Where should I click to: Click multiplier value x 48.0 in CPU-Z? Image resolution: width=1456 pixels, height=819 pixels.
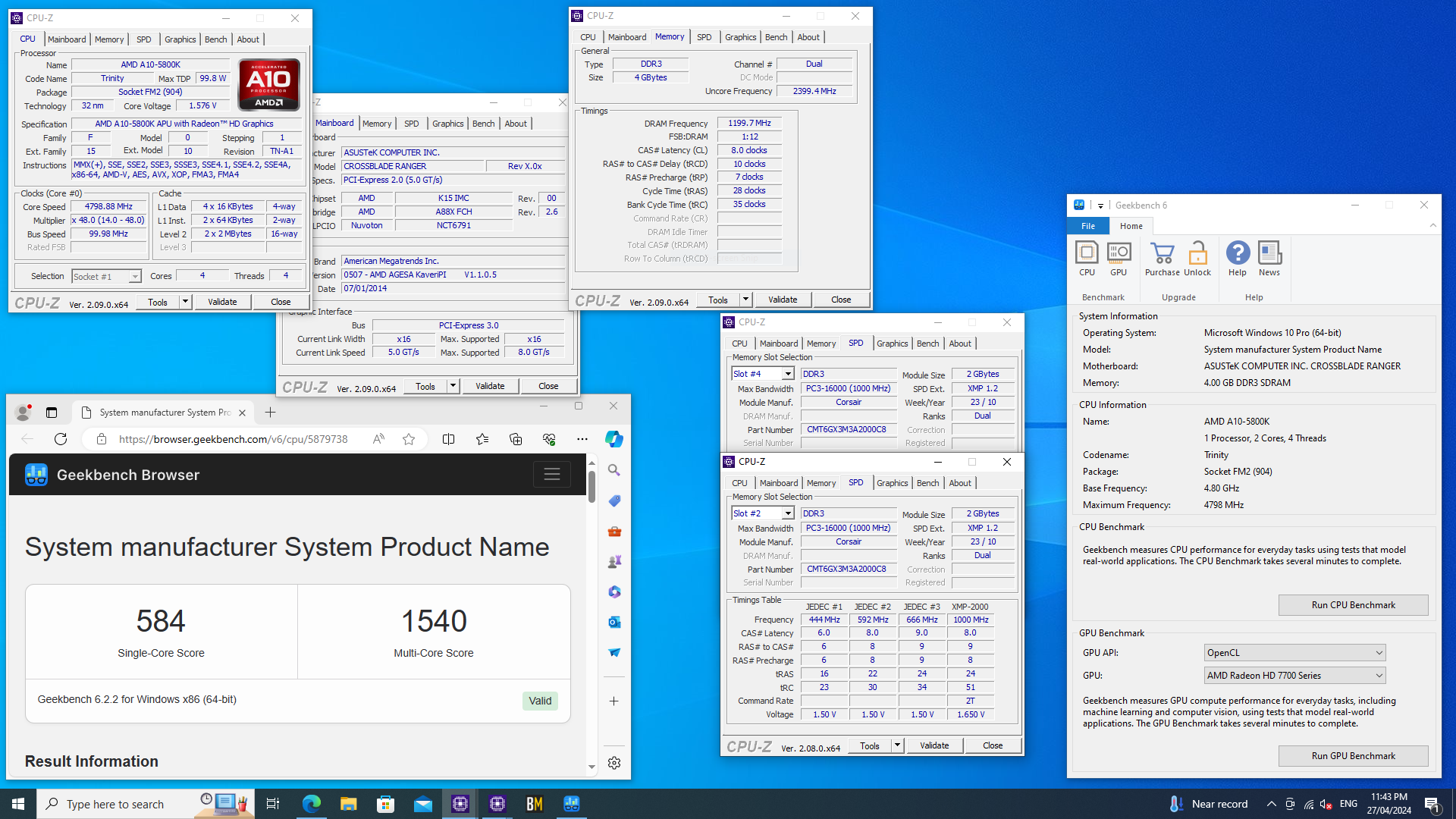tap(108, 221)
